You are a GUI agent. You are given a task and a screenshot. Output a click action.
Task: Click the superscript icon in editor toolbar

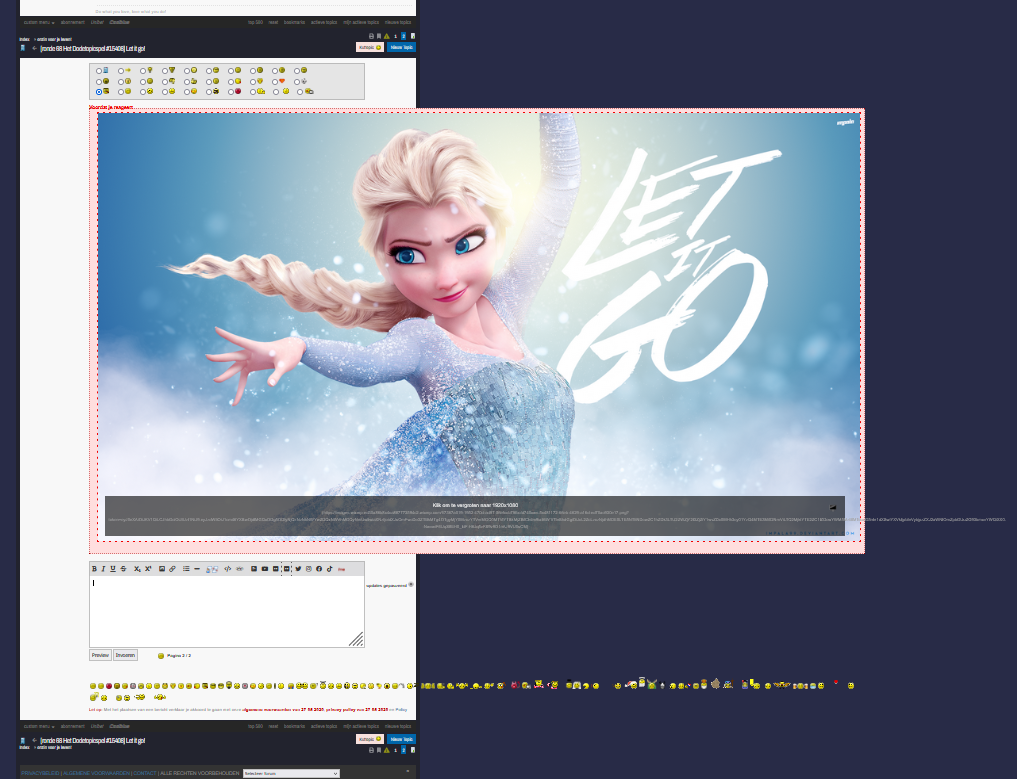coord(148,569)
